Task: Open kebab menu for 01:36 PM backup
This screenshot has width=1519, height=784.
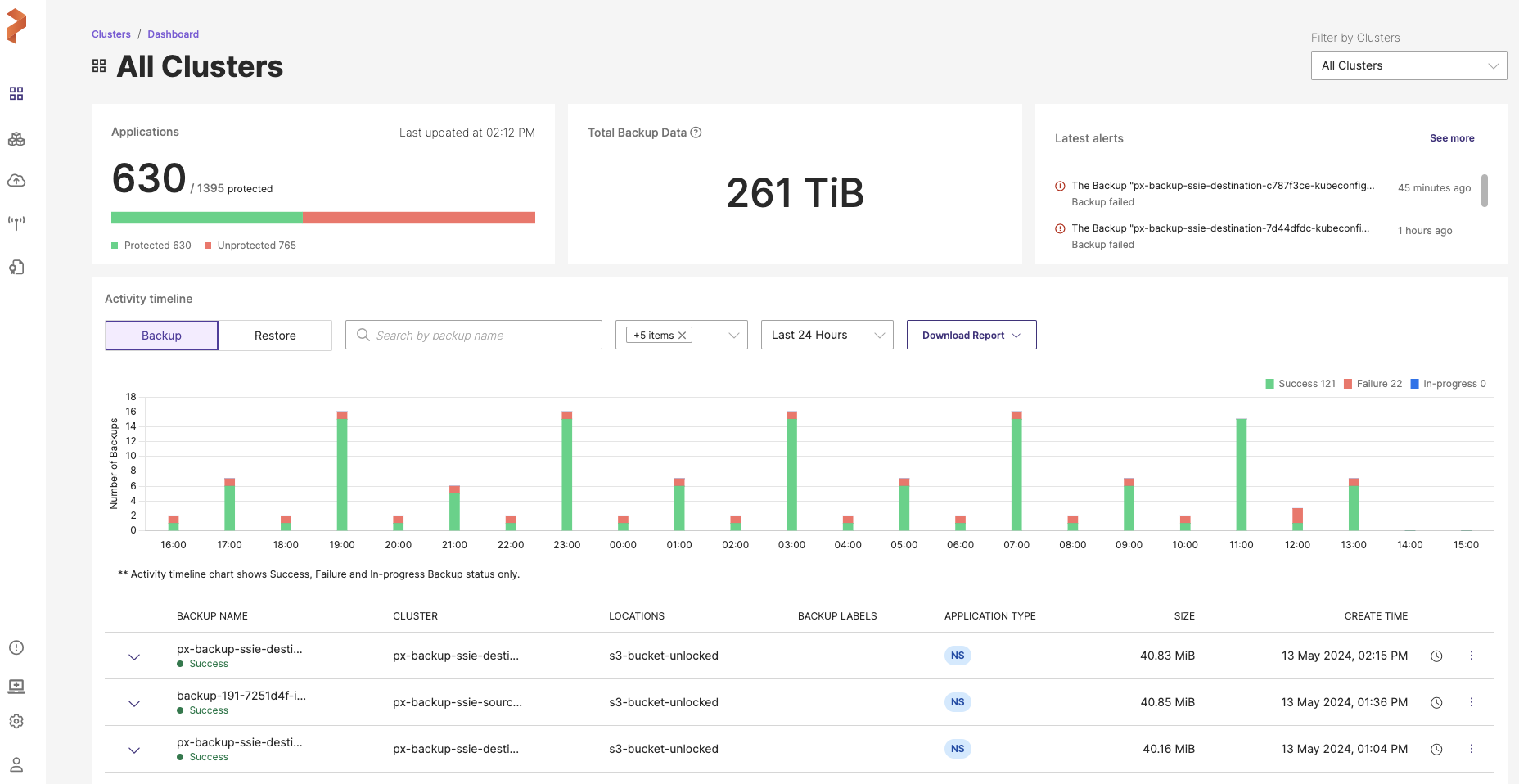Action: tap(1471, 702)
